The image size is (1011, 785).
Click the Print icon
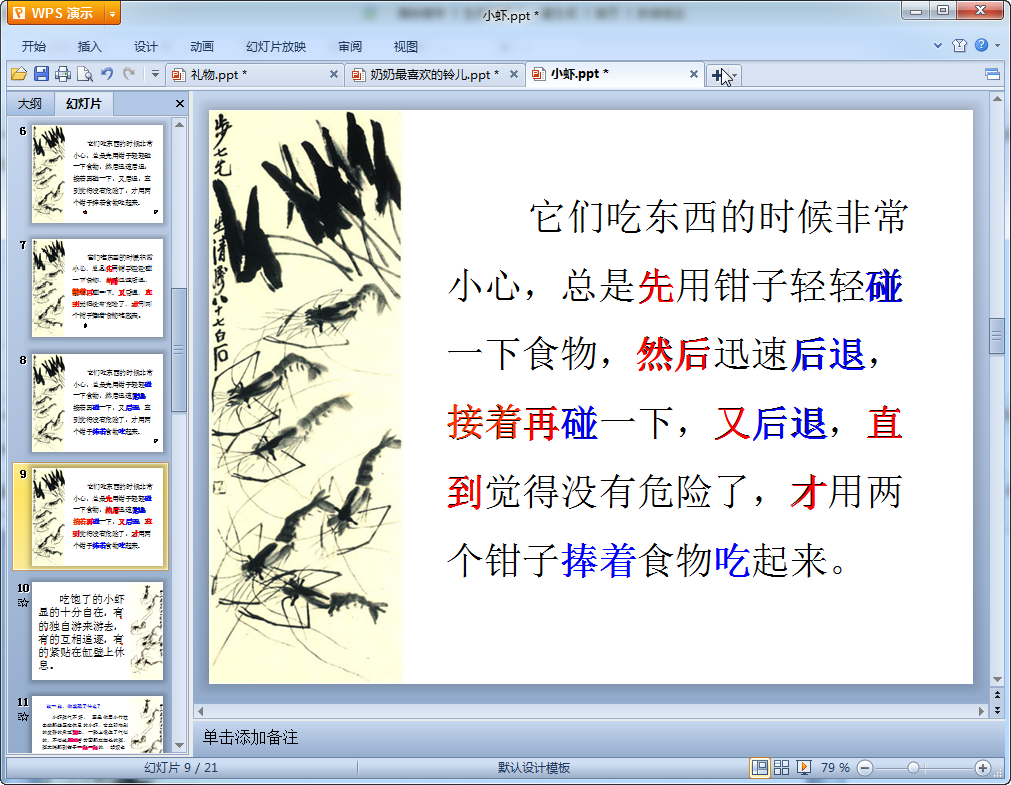coord(63,74)
